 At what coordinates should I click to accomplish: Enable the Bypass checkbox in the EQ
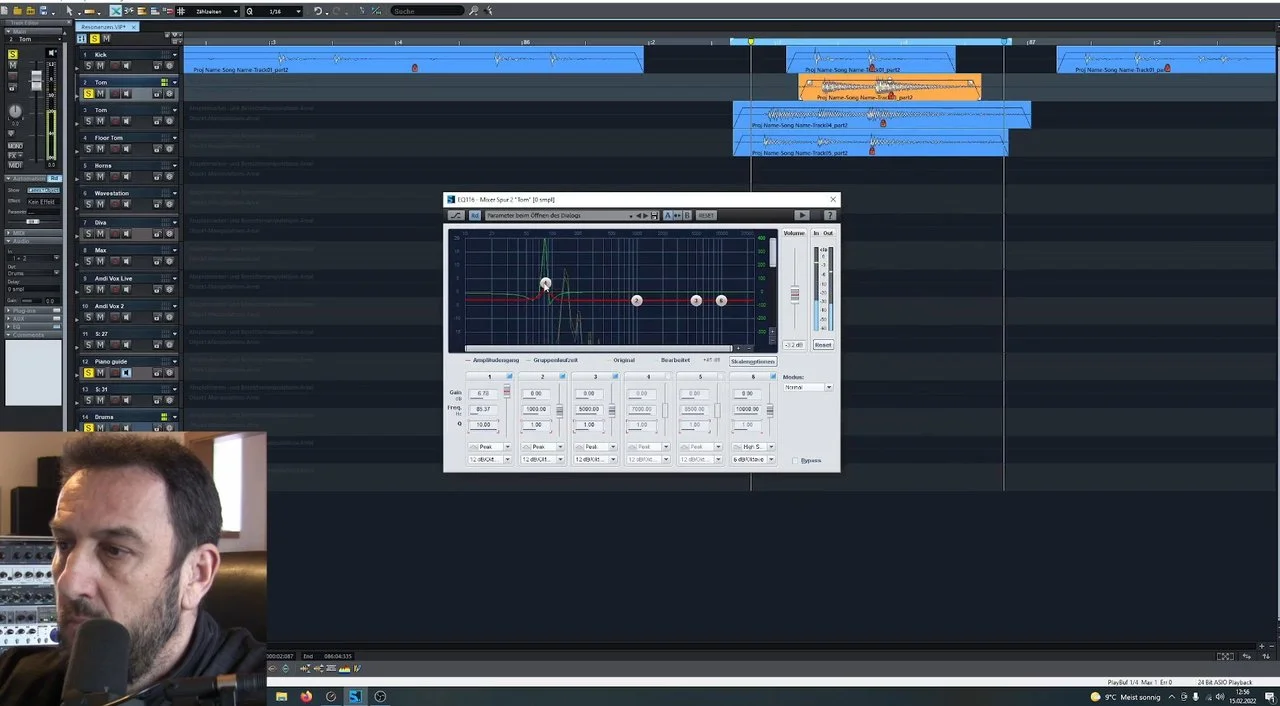(x=796, y=461)
